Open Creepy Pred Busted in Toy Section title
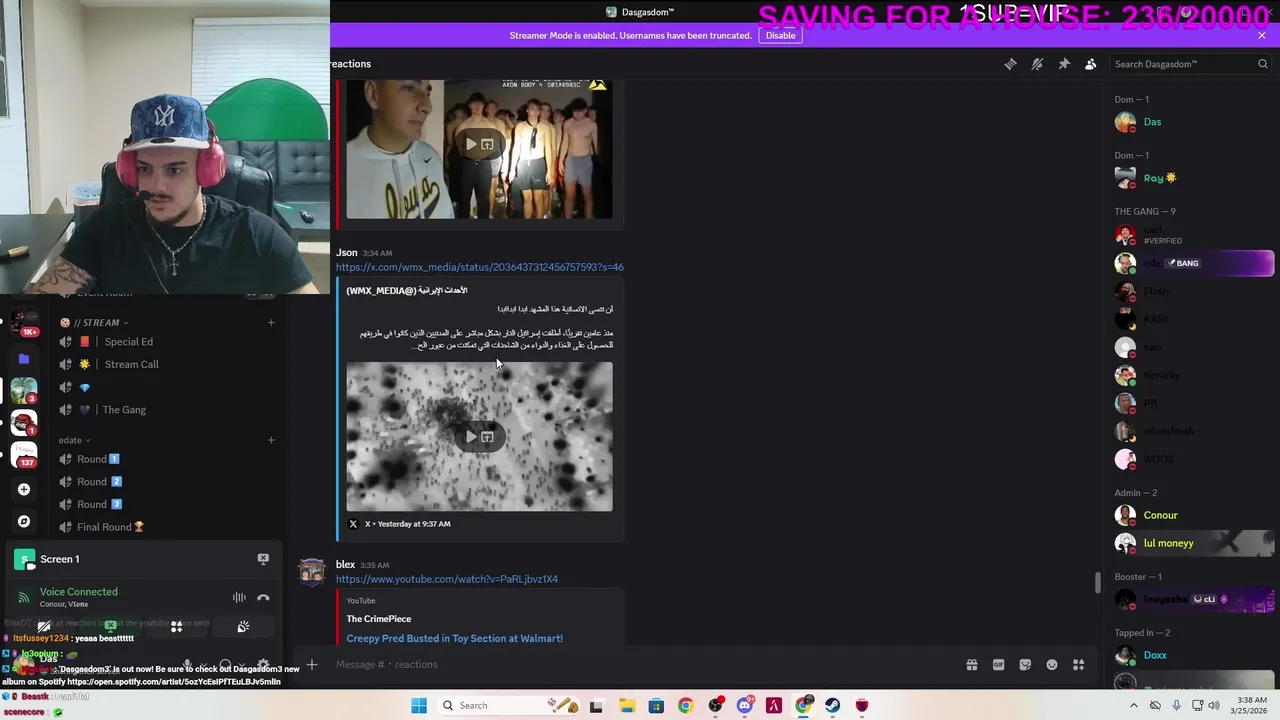Image resolution: width=1280 pixels, height=720 pixels. [x=455, y=638]
